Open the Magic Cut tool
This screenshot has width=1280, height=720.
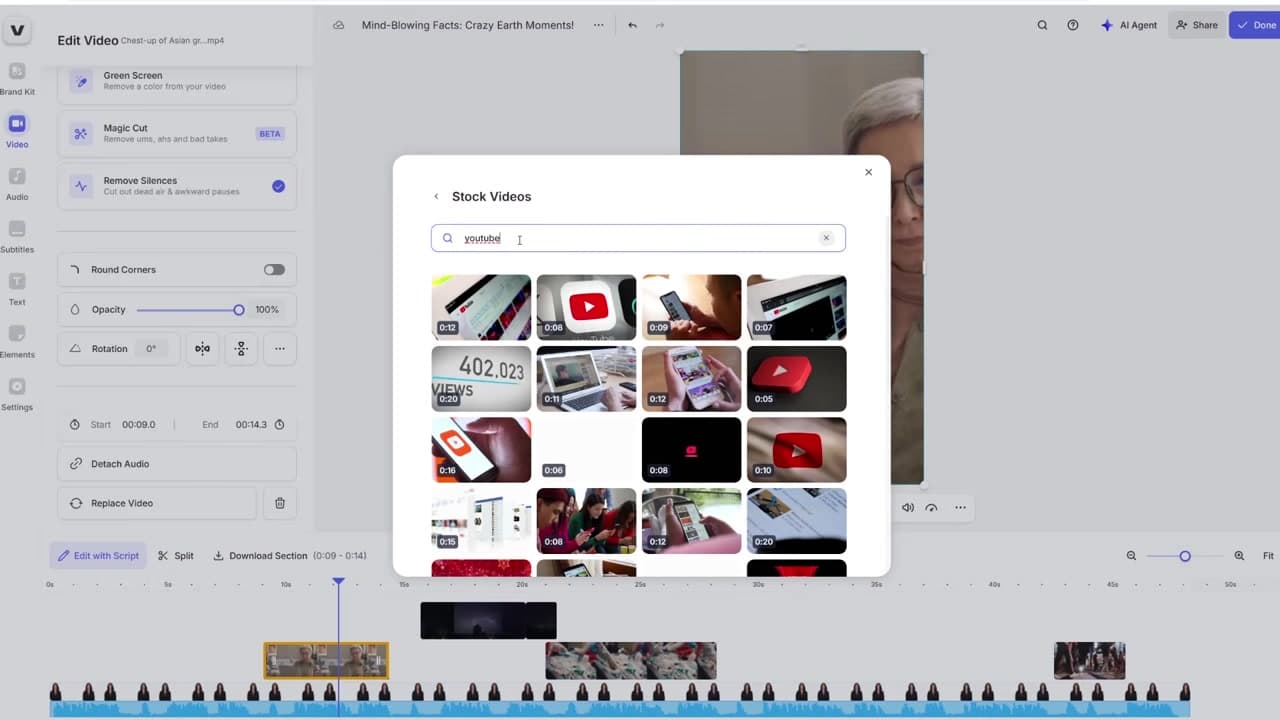(x=177, y=133)
